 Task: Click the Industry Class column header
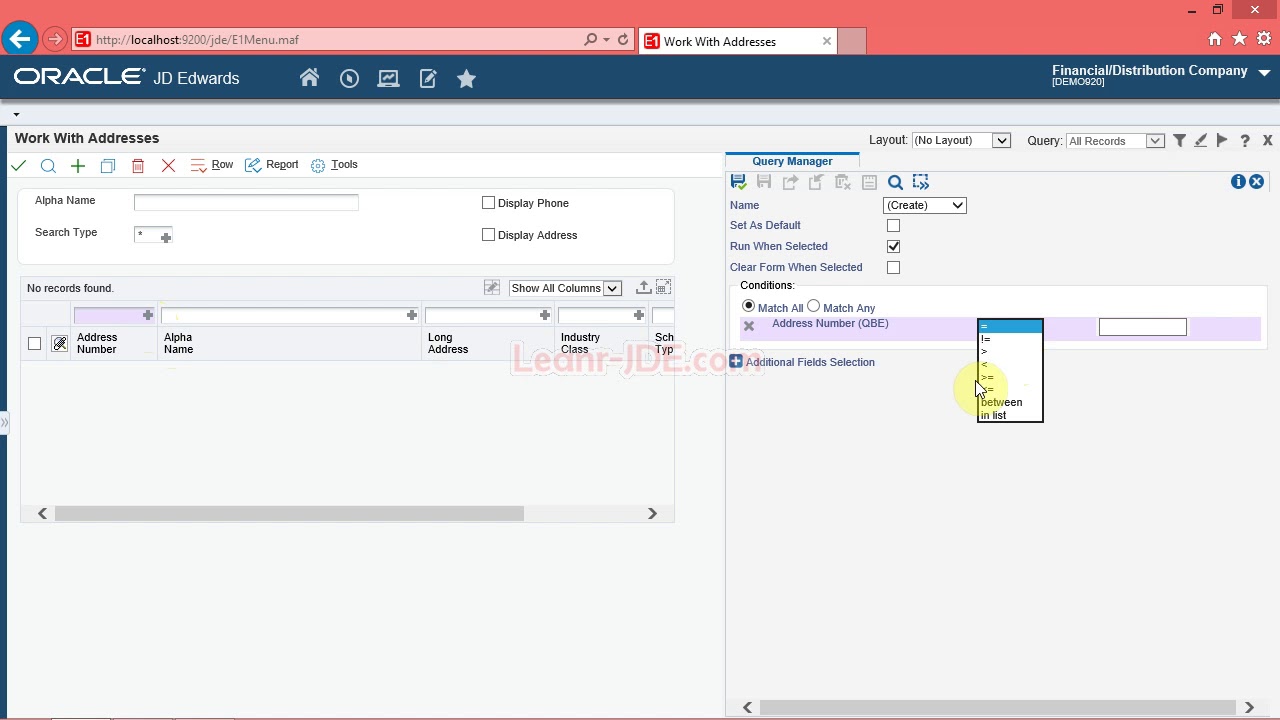pos(580,343)
